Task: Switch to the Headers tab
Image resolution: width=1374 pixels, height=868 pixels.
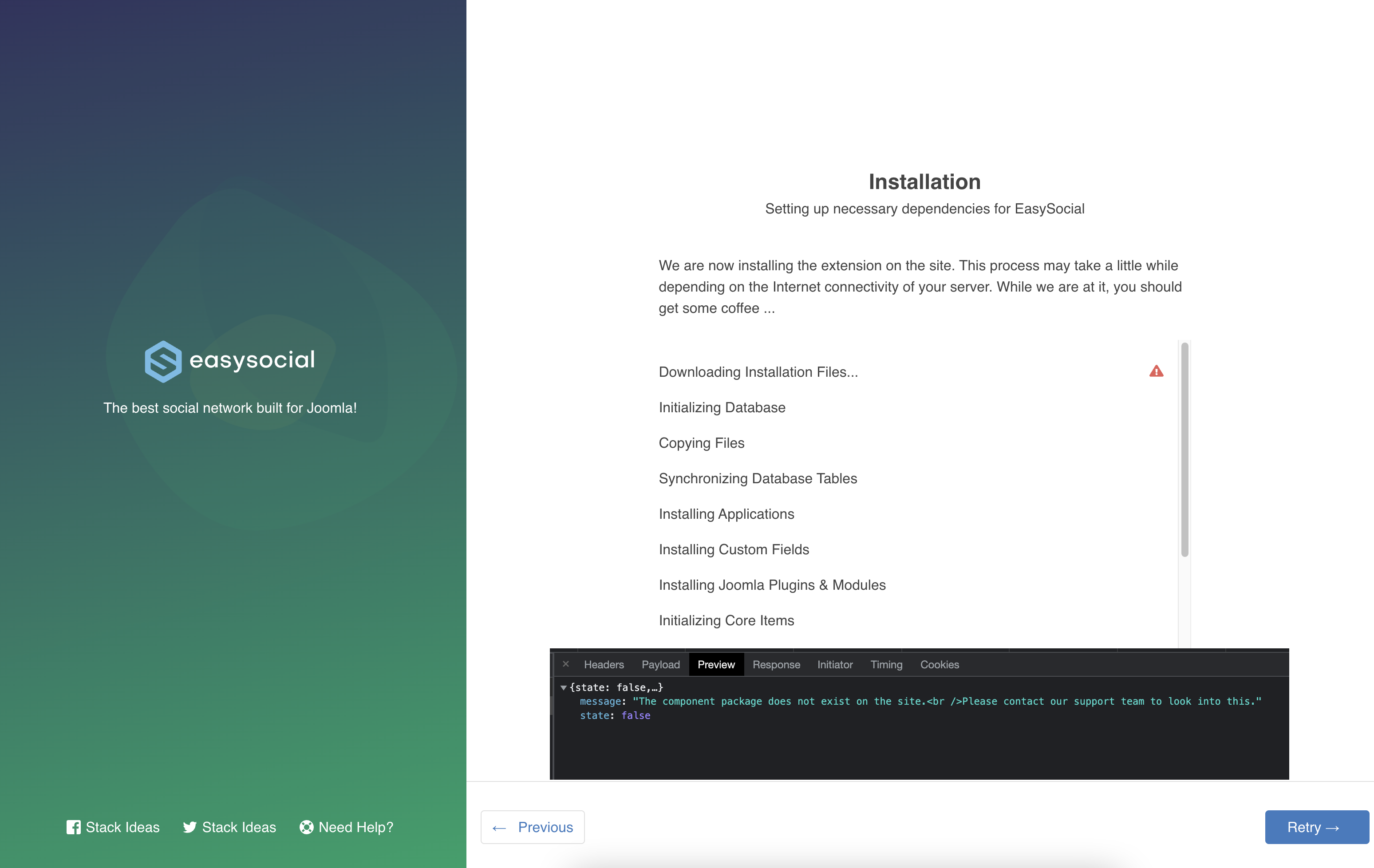Action: click(x=604, y=664)
